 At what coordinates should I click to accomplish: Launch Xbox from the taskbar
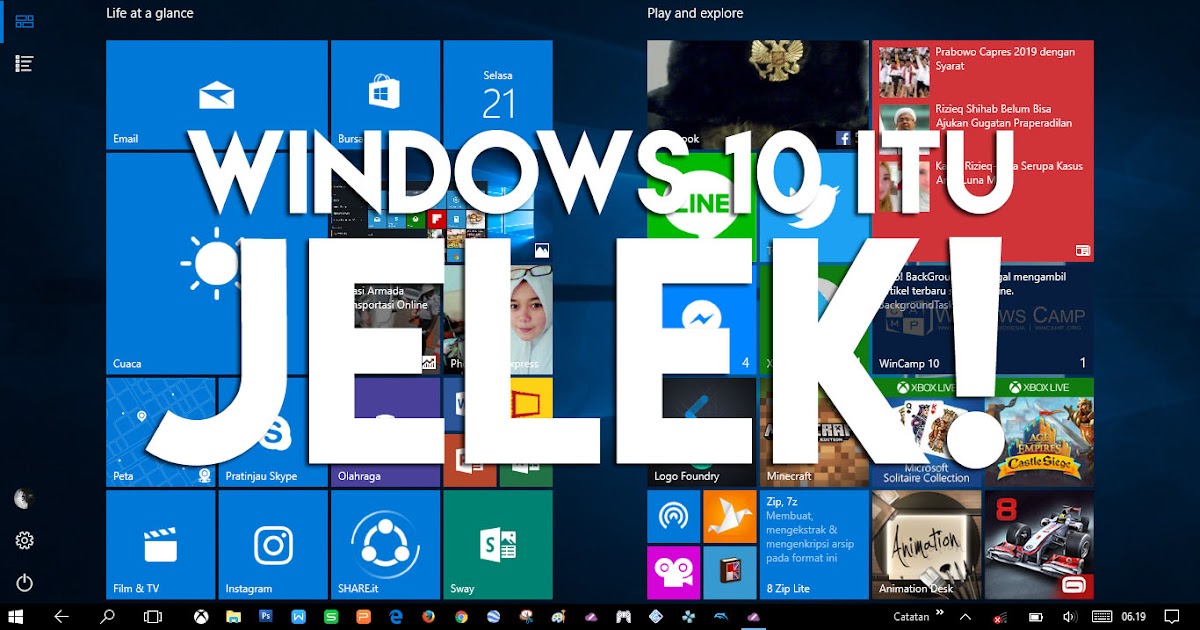pos(200,617)
